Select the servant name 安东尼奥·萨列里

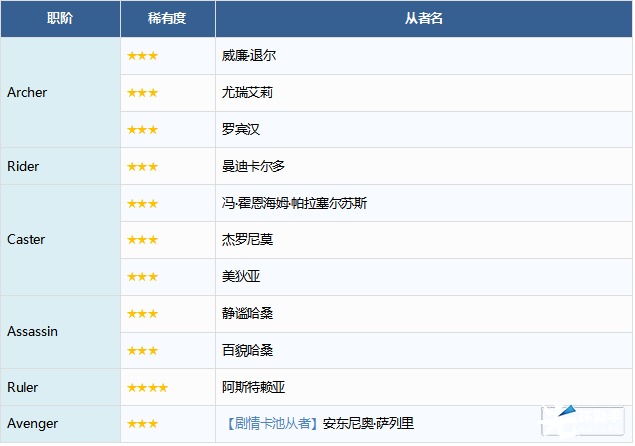coord(368,424)
